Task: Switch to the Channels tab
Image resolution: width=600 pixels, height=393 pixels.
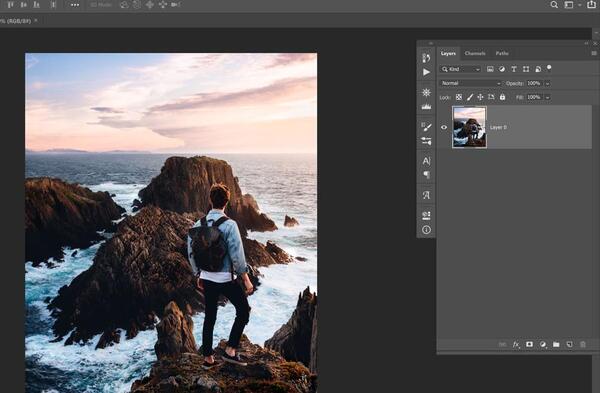Action: (x=475, y=53)
